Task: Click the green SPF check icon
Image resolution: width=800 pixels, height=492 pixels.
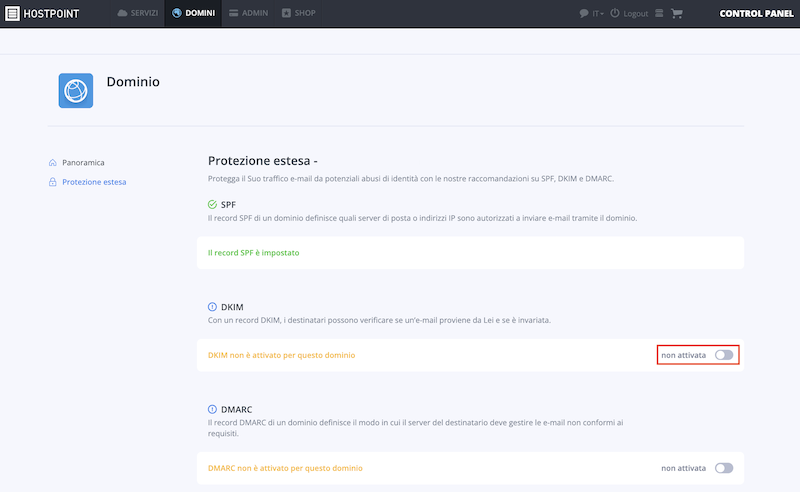Action: click(x=212, y=205)
